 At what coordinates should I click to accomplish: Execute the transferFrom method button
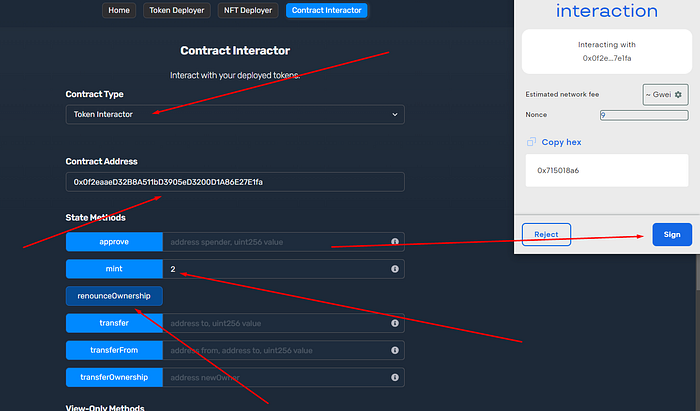[114, 350]
